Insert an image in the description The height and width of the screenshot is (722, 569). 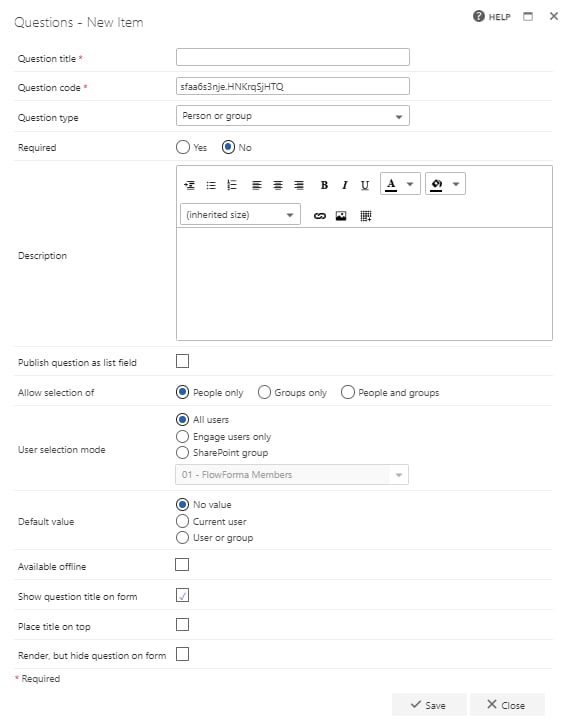[341, 215]
